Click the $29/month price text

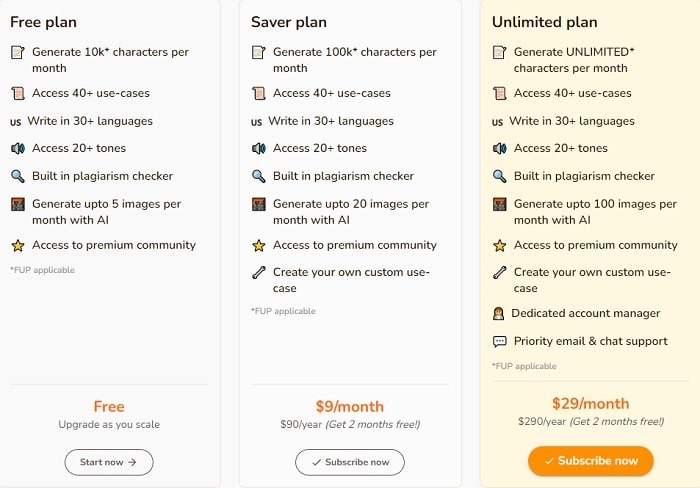coord(590,404)
